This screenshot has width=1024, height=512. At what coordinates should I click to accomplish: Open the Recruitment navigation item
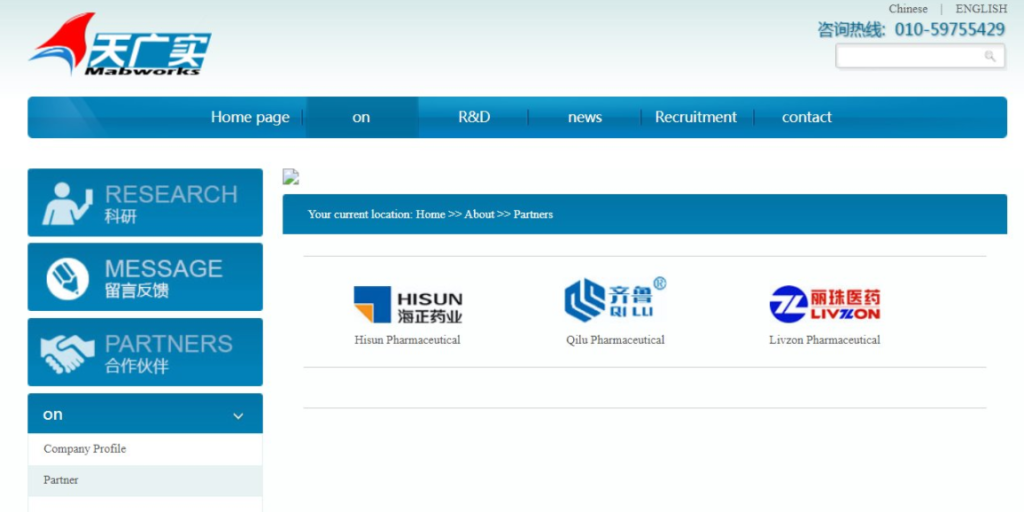[x=696, y=118]
